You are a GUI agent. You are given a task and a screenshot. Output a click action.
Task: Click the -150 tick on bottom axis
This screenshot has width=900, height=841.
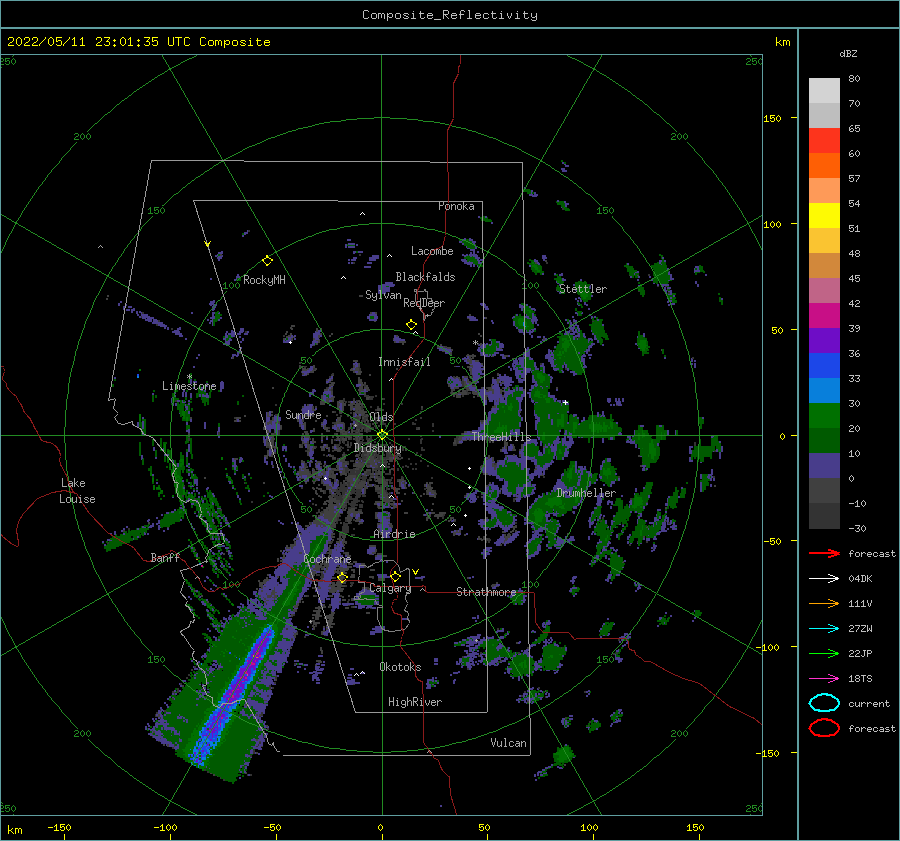[x=59, y=827]
